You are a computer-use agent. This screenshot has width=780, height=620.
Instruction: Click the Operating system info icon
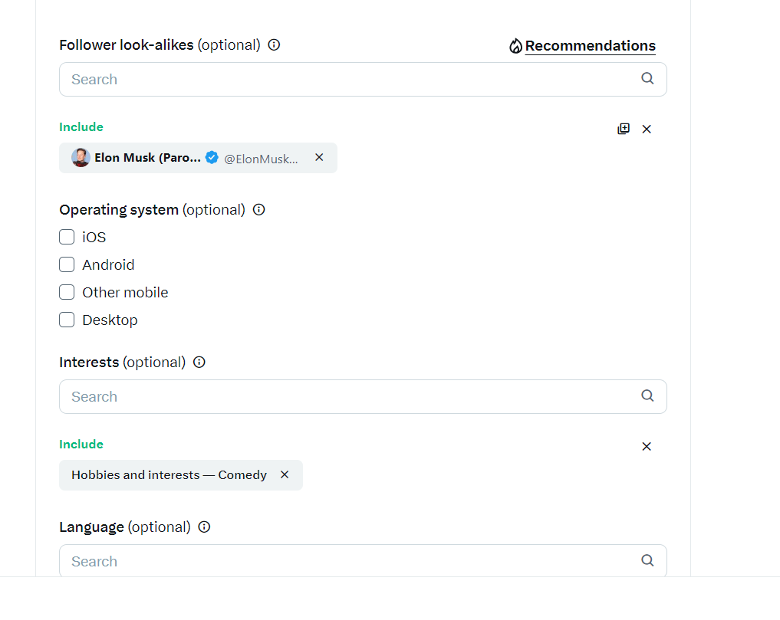click(x=259, y=210)
